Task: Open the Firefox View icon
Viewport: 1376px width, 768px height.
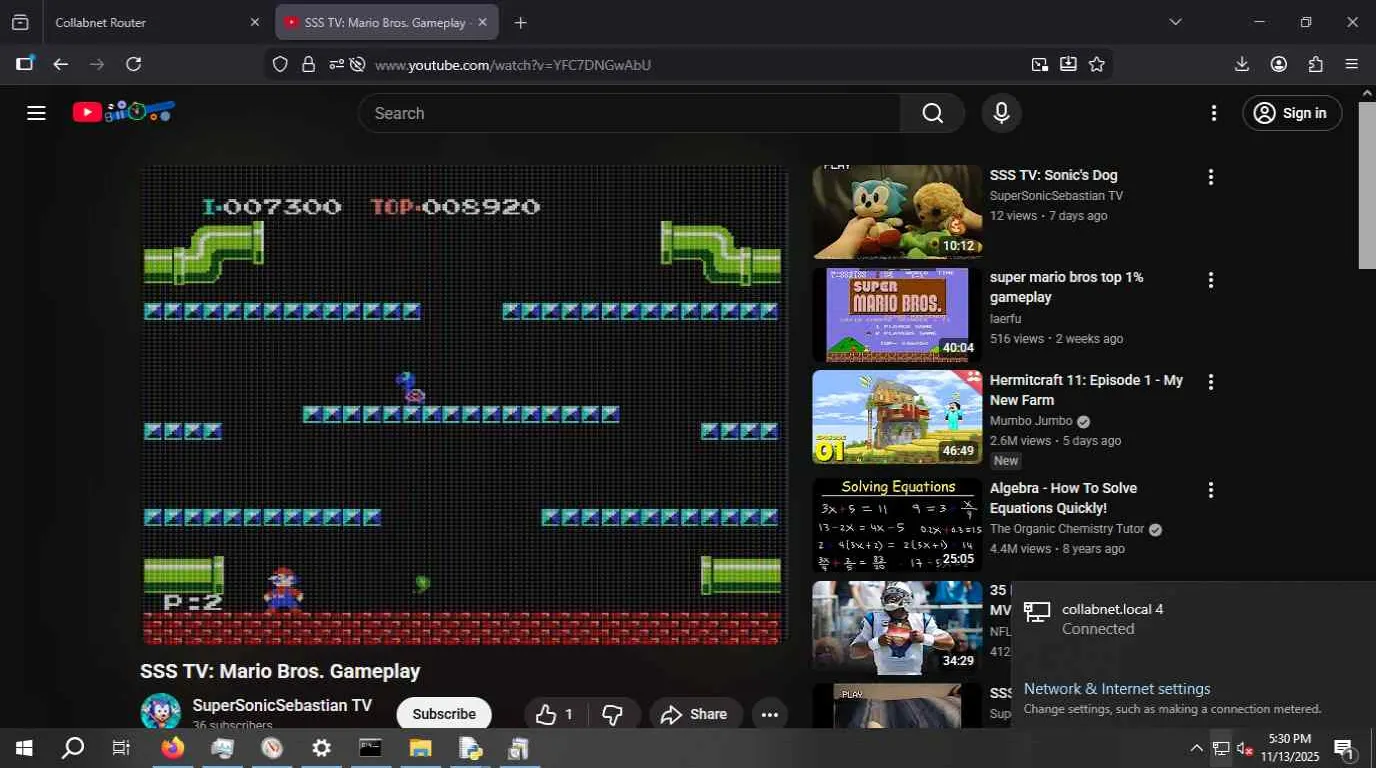Action: (20, 22)
